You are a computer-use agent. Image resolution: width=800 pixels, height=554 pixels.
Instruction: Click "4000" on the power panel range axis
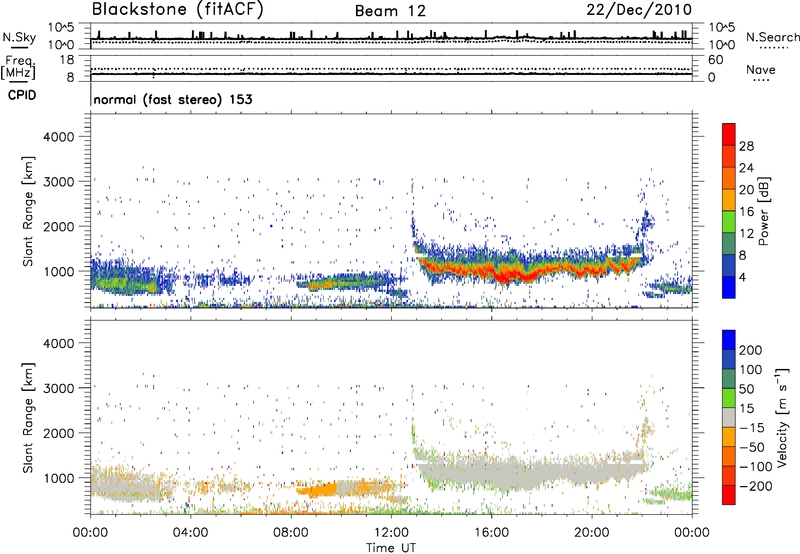pos(58,137)
